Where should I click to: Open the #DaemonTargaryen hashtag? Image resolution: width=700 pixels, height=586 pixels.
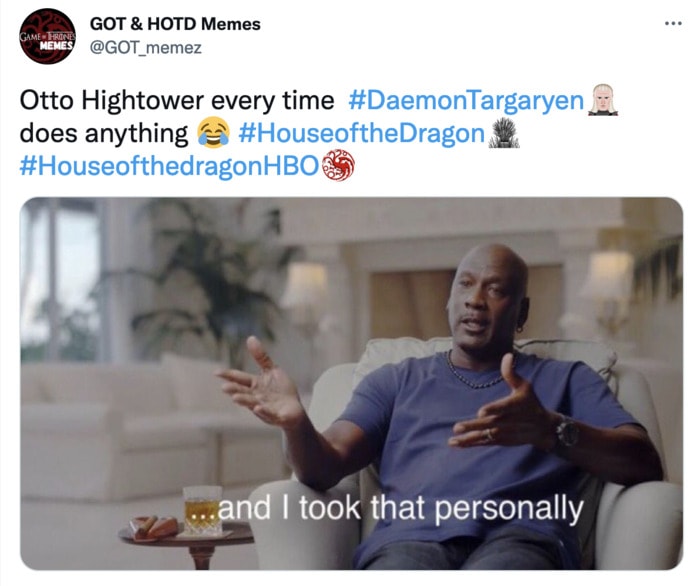point(466,100)
